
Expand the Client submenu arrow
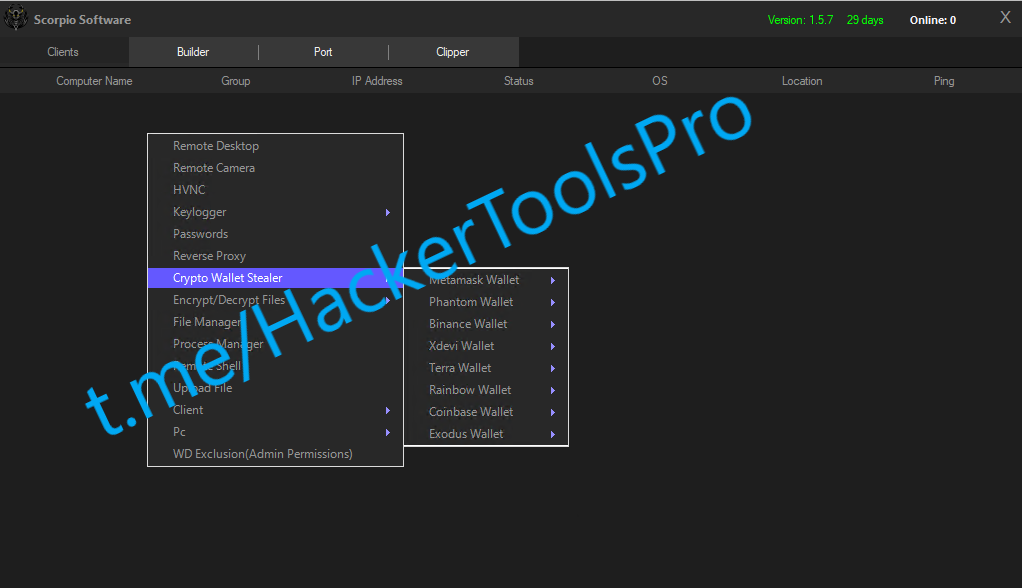[388, 410]
